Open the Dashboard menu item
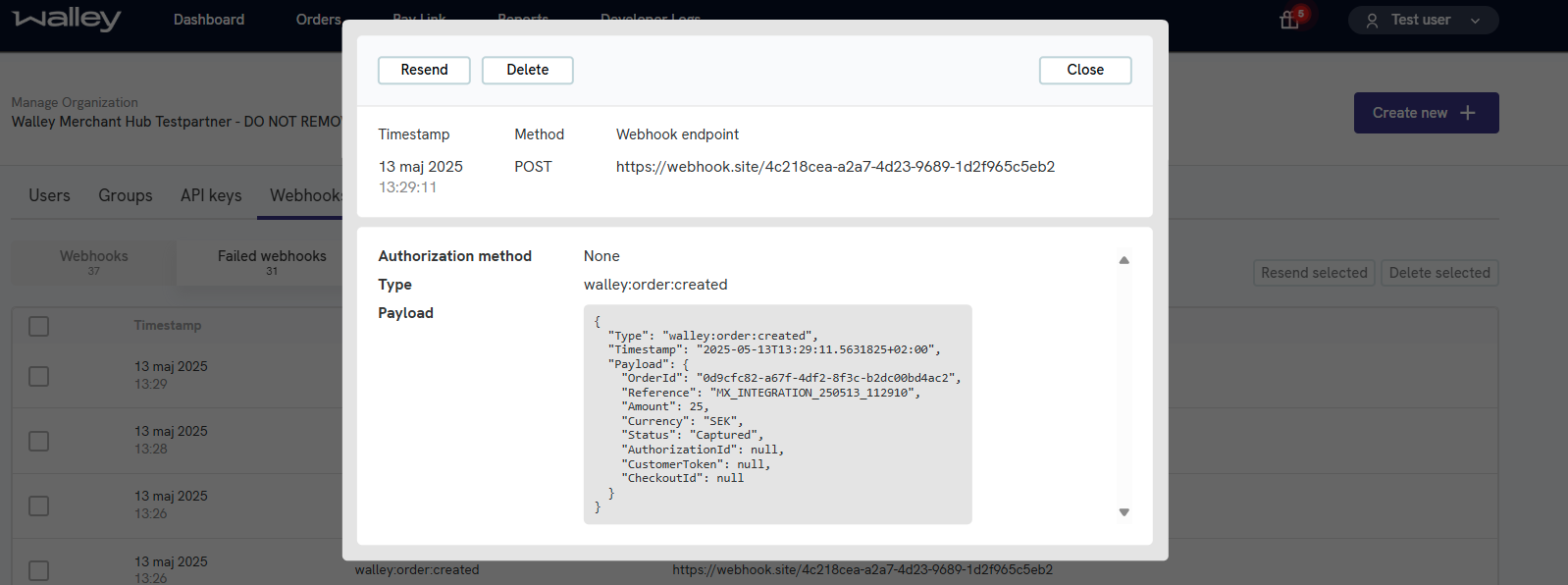Viewport: 1568px width, 585px height. pyautogui.click(x=209, y=20)
